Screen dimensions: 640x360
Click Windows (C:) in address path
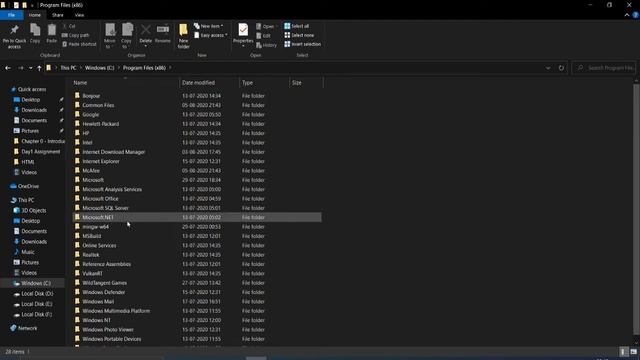point(100,68)
